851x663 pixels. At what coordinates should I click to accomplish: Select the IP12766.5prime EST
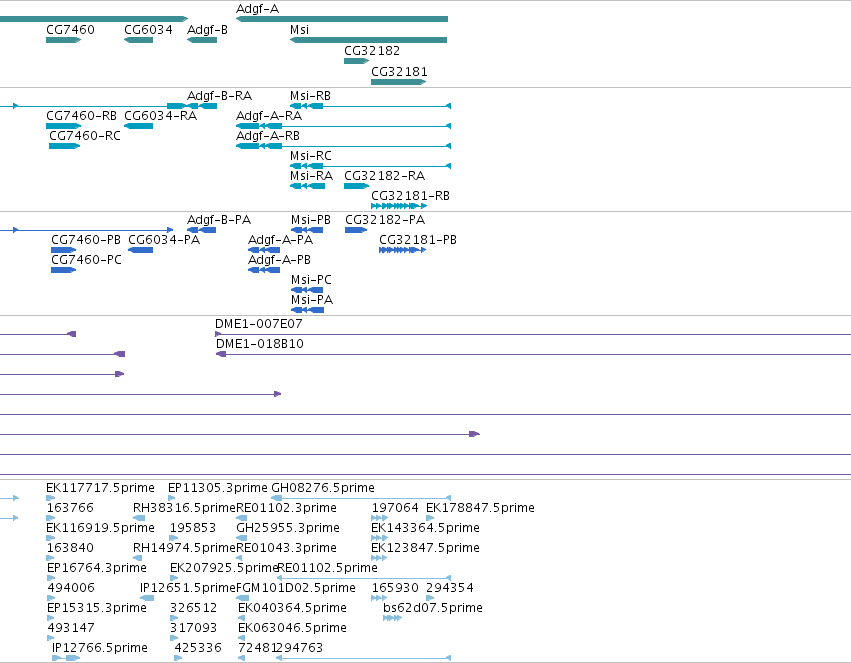click(x=66, y=659)
